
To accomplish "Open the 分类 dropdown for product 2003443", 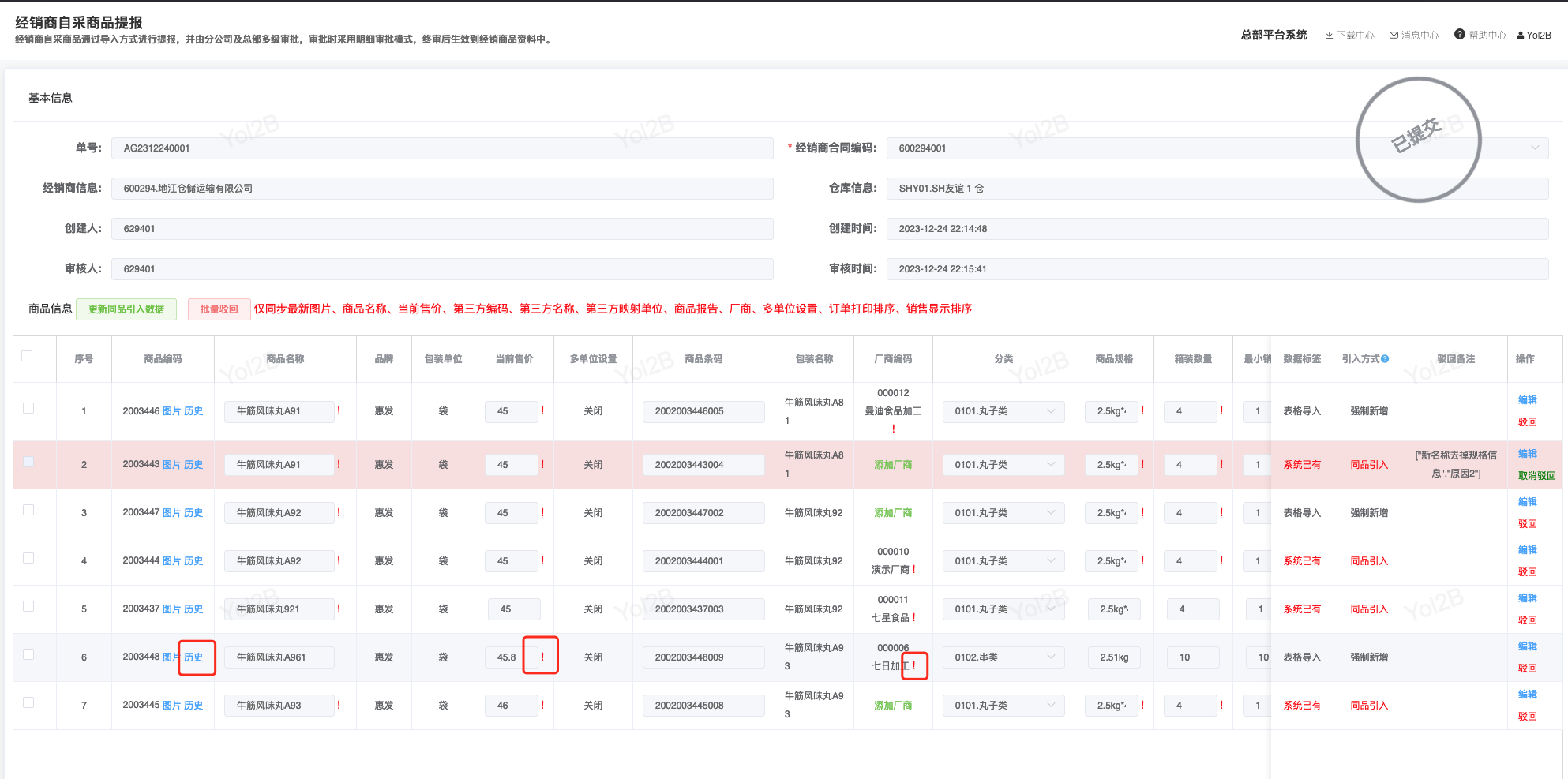I will click(1003, 465).
